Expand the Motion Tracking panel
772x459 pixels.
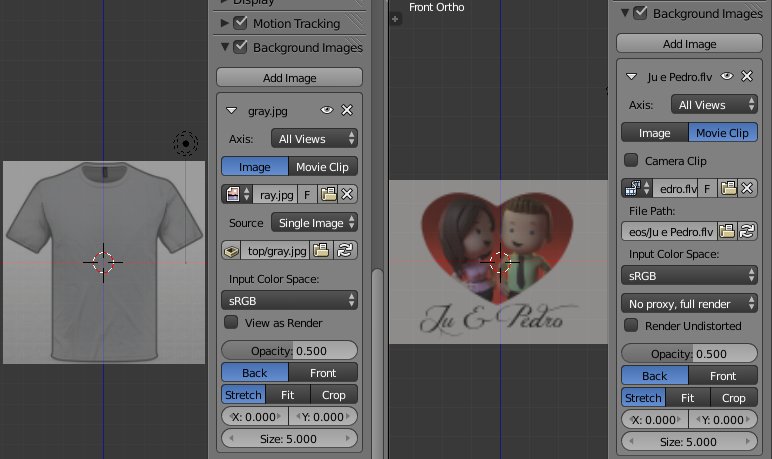[x=225, y=23]
